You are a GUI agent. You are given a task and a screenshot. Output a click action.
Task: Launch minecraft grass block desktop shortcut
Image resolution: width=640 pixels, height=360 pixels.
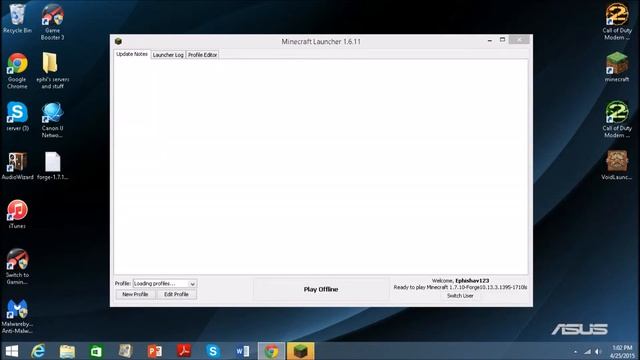click(617, 67)
